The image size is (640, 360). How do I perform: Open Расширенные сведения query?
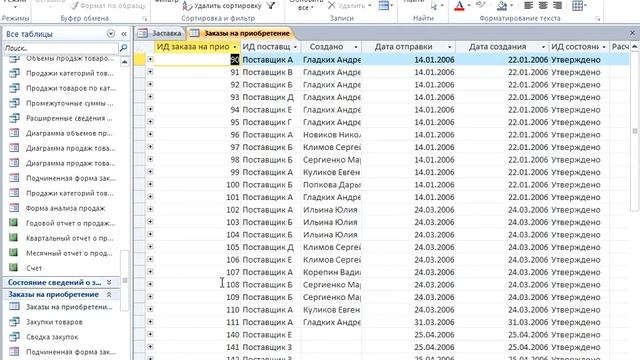[61, 118]
